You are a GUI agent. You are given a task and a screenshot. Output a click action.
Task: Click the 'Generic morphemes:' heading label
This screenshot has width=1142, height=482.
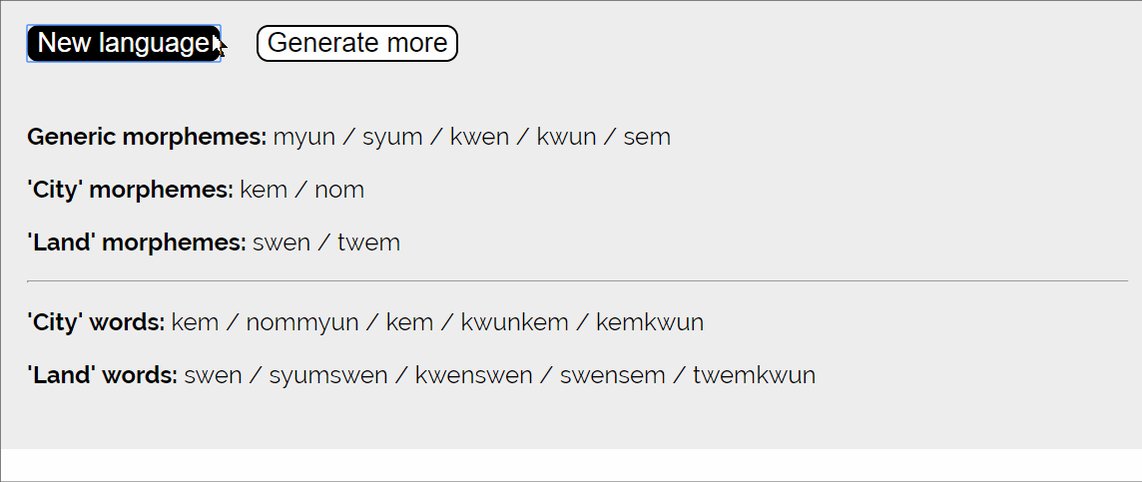point(146,137)
